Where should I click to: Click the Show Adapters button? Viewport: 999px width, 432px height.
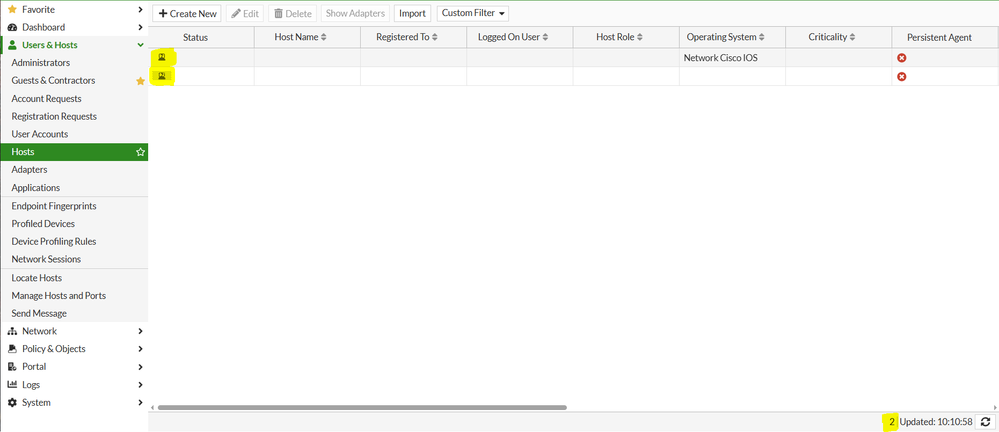(356, 13)
